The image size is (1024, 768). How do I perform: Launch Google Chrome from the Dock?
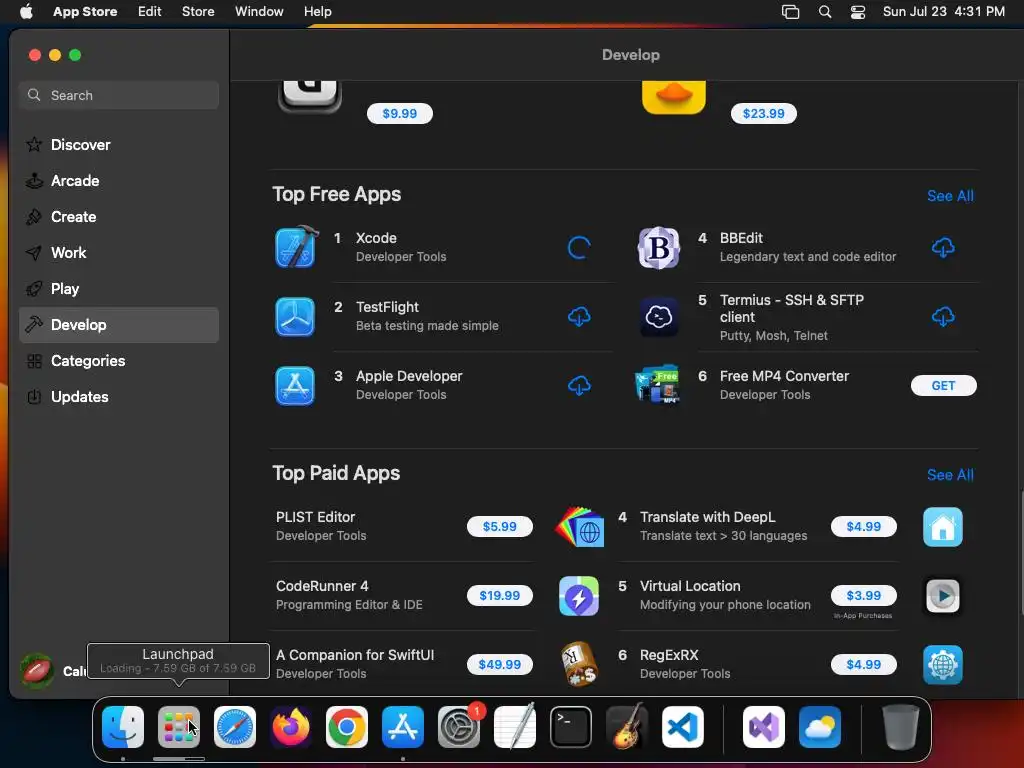click(x=347, y=727)
